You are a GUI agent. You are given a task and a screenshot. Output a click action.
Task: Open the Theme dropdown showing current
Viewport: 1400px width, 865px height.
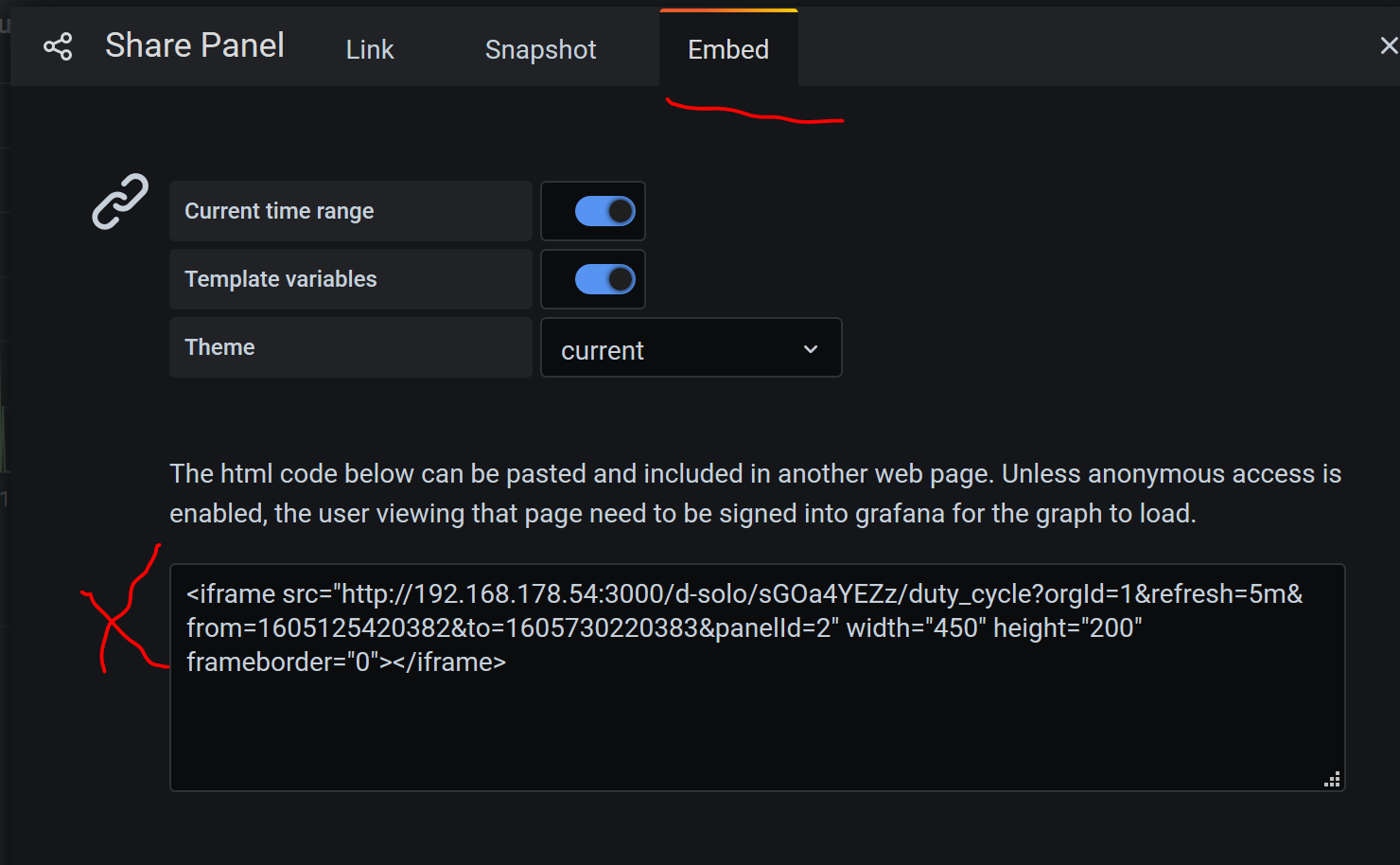pos(691,348)
